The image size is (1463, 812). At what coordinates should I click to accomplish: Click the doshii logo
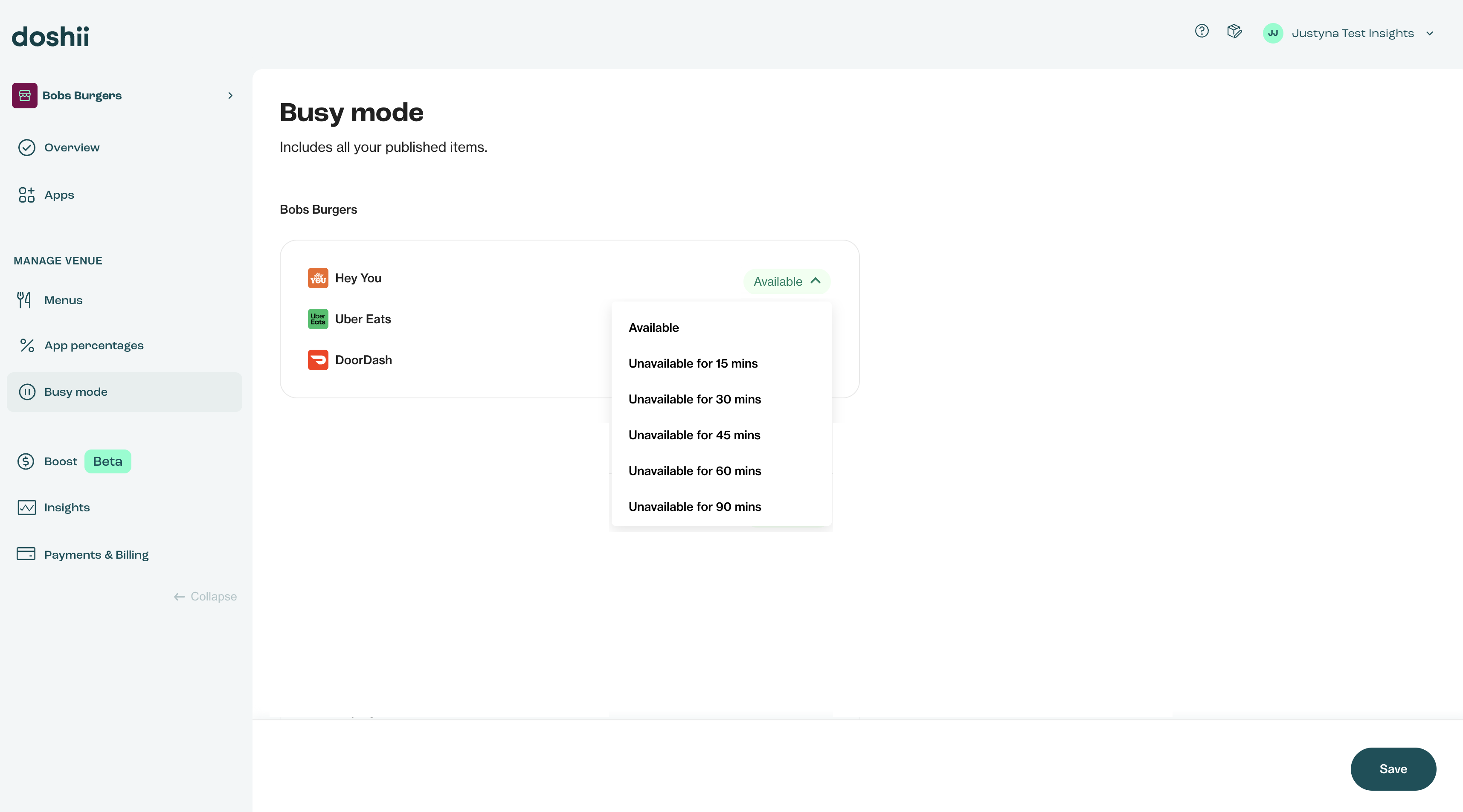point(51,37)
